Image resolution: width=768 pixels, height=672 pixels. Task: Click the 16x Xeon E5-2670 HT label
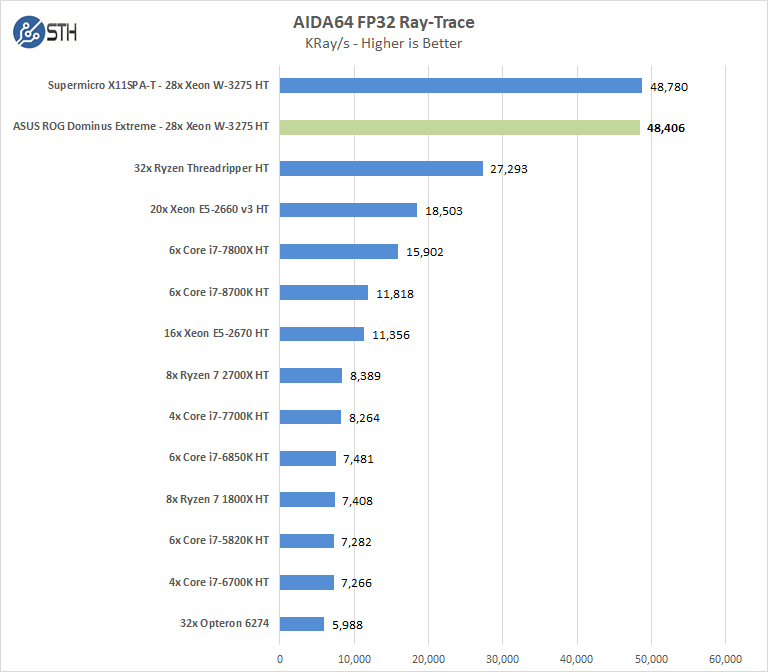point(216,334)
